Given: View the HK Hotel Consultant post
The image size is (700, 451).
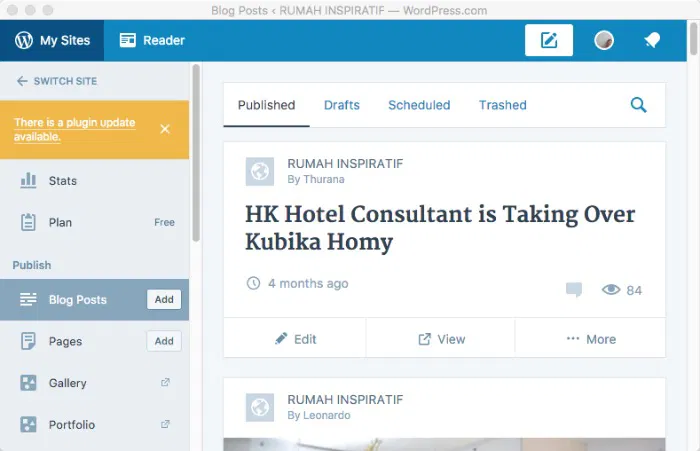Looking at the screenshot, I should tap(441, 339).
